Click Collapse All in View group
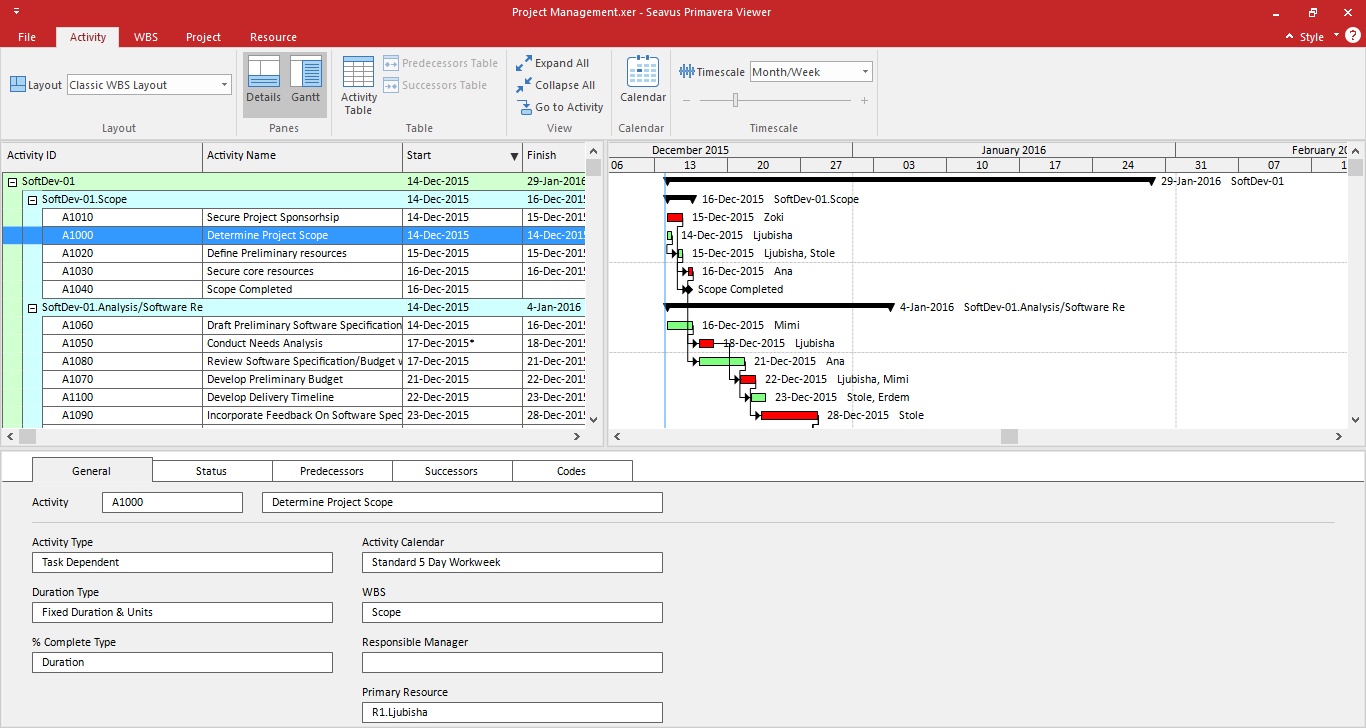The height and width of the screenshot is (728, 1366). 555,85
